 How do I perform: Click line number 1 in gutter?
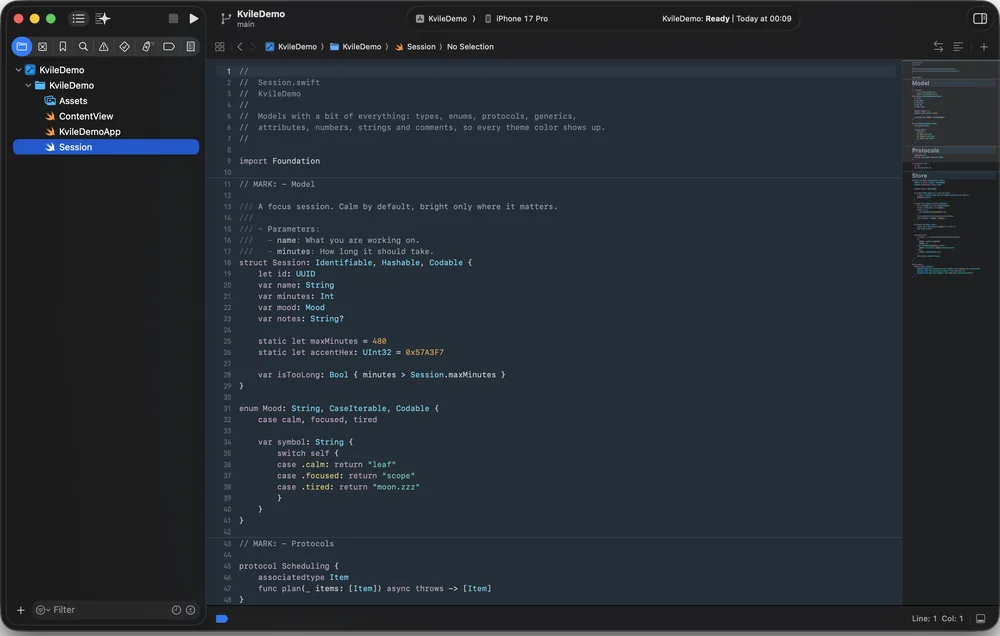pyautogui.click(x=229, y=71)
